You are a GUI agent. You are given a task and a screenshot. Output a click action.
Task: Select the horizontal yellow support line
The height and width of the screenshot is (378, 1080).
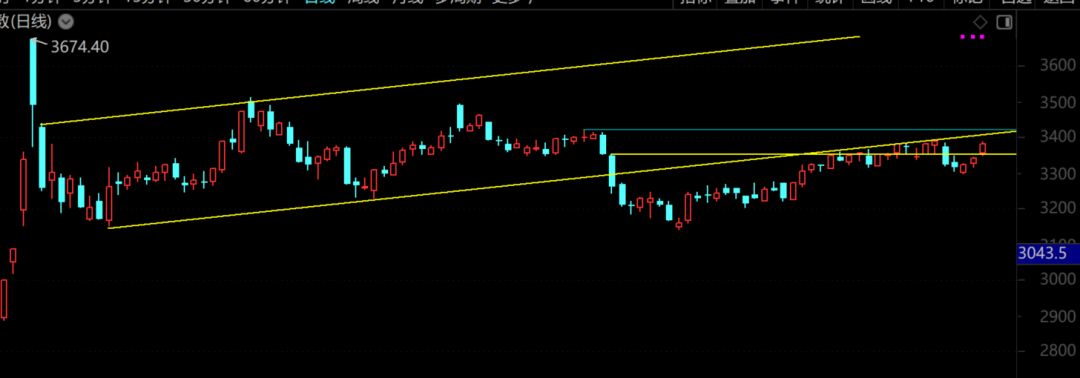(813, 154)
